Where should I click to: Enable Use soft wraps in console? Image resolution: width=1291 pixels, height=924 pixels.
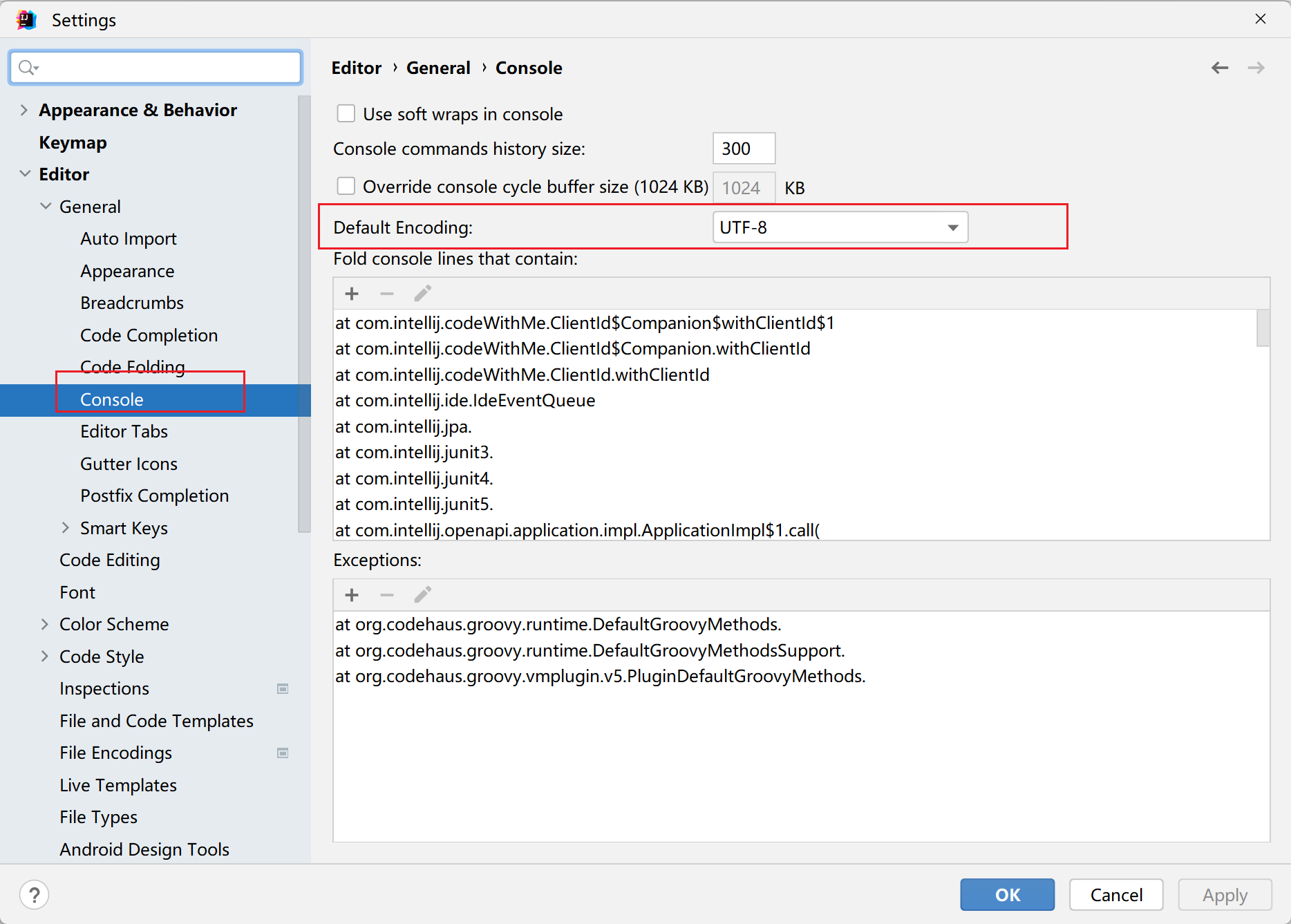pos(346,113)
